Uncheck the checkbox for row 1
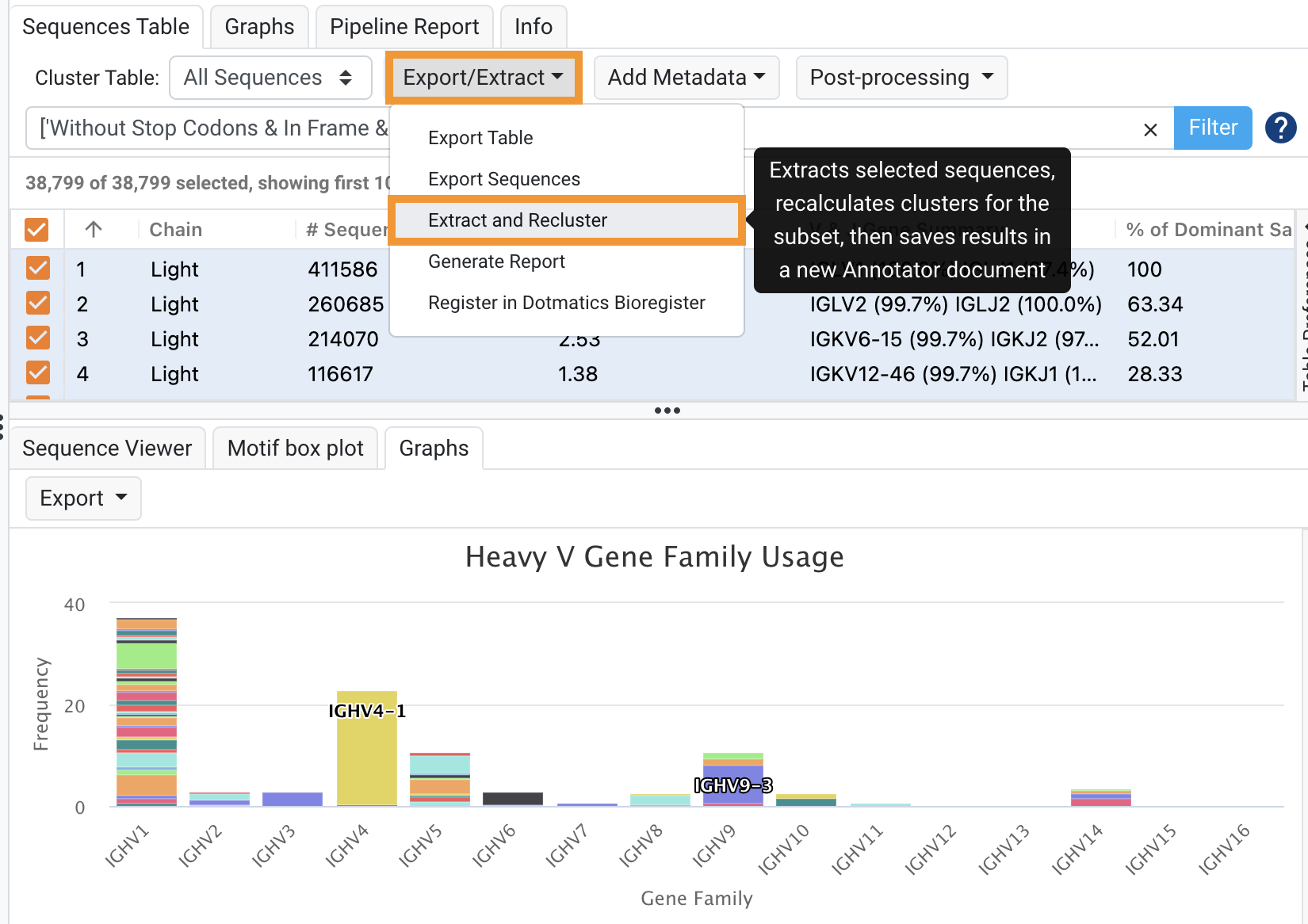 [37, 269]
